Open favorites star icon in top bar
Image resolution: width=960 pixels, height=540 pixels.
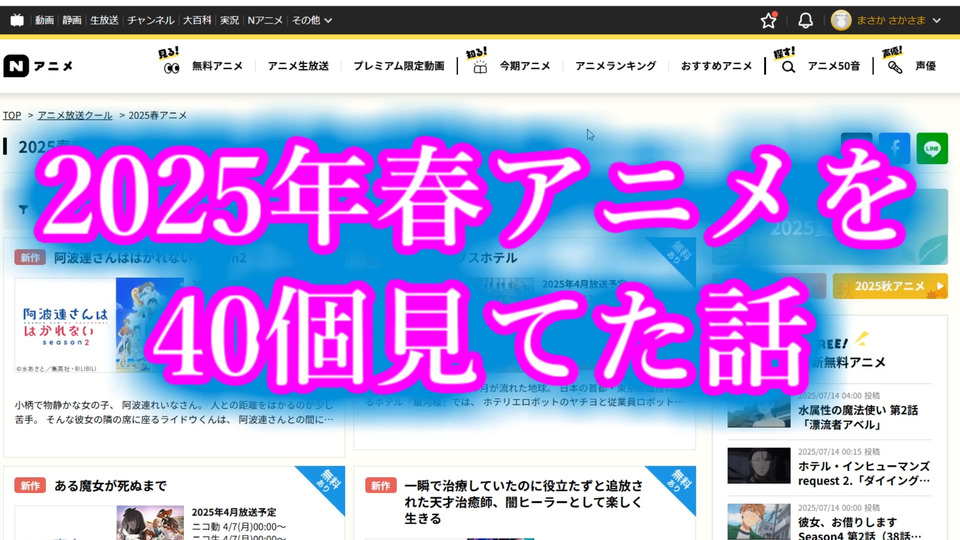(768, 20)
